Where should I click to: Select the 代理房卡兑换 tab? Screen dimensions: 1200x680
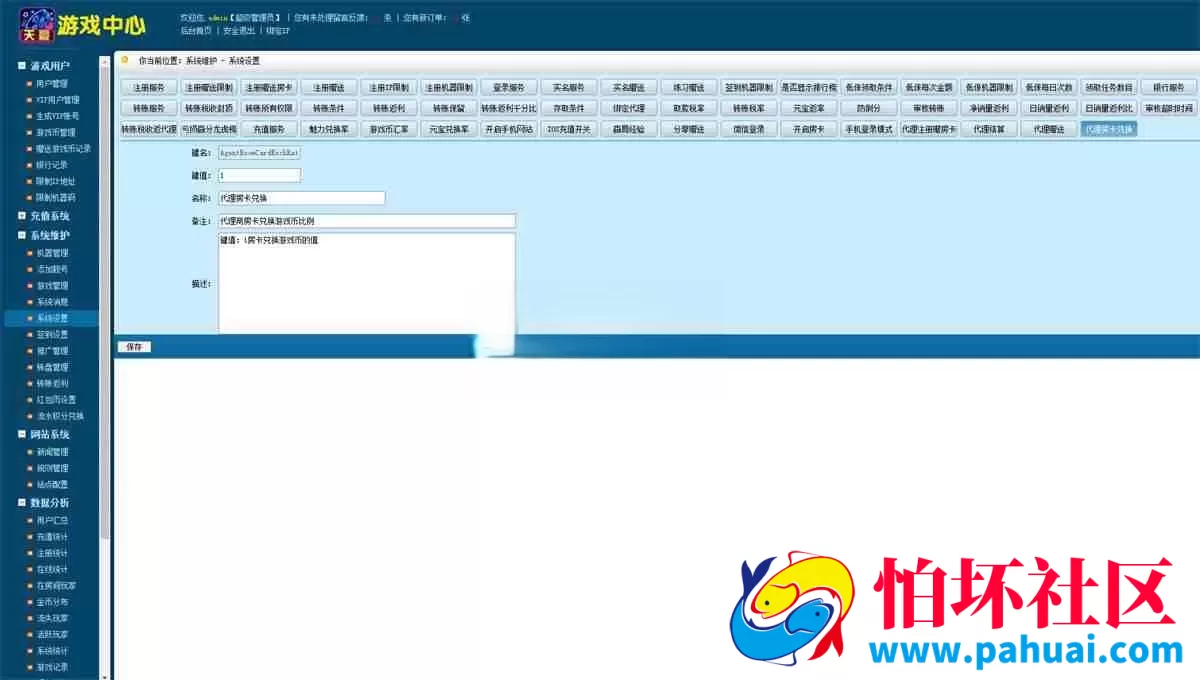1109,129
